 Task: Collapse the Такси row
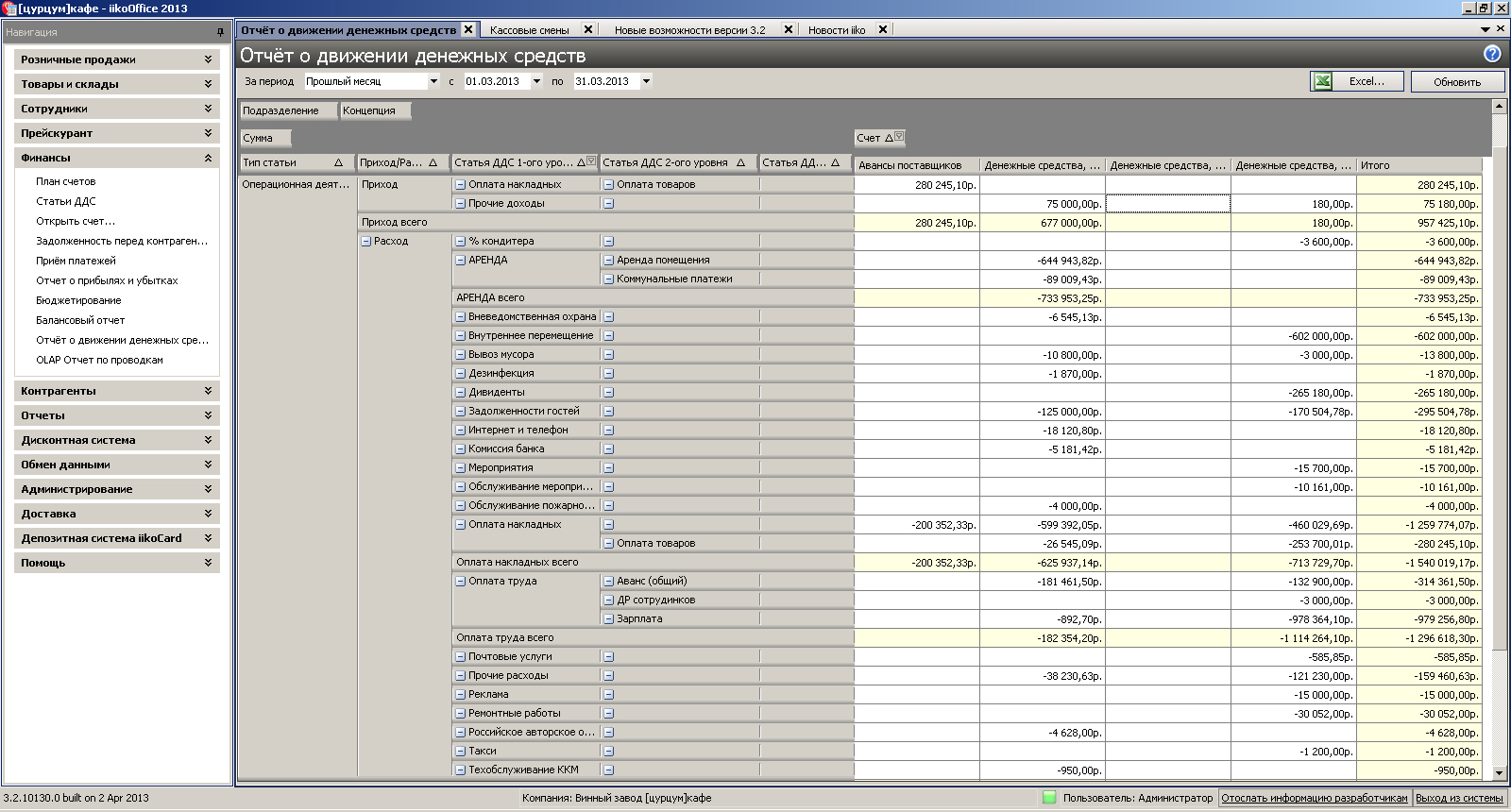click(x=460, y=752)
